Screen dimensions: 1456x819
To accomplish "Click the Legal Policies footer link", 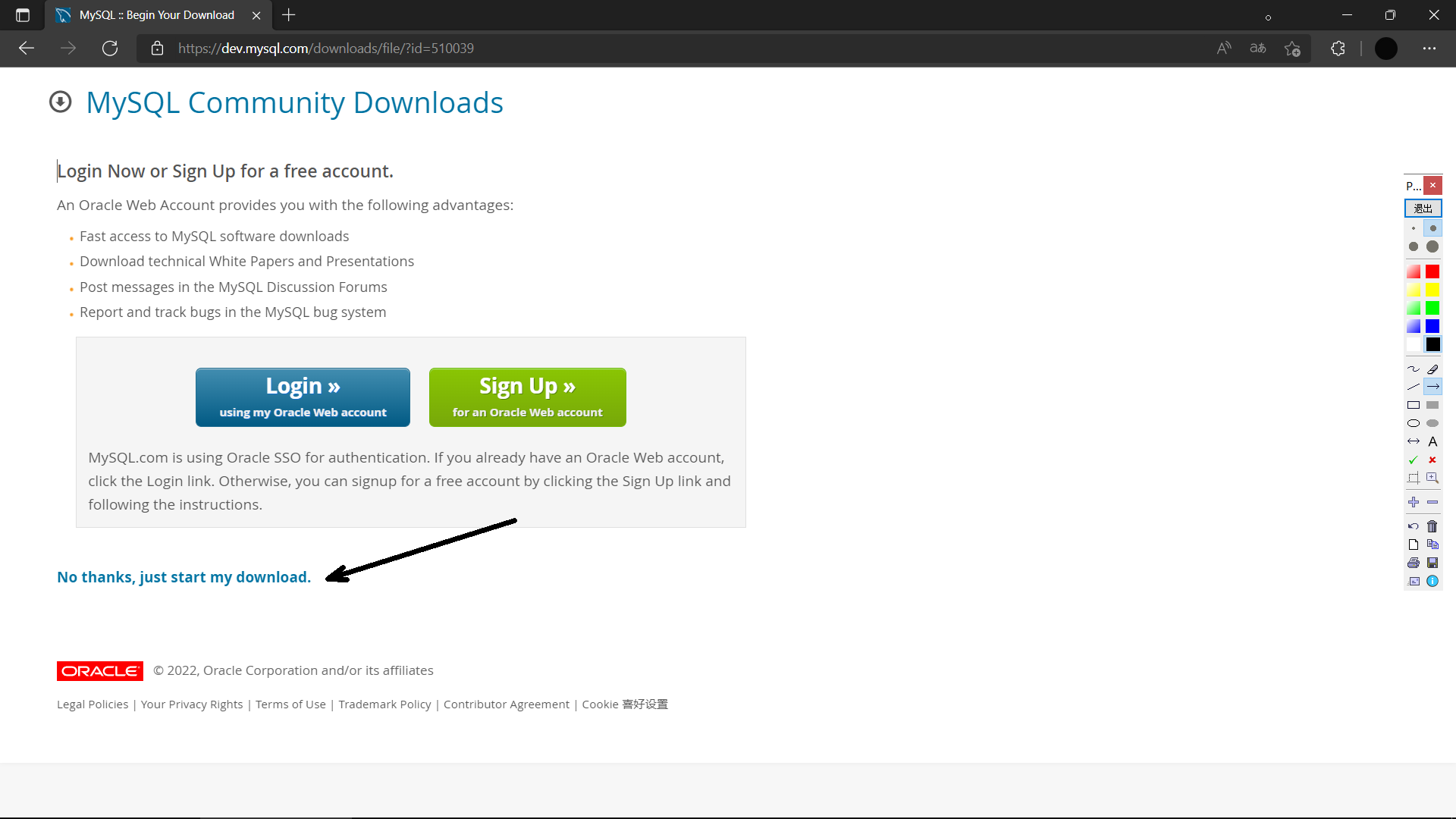I will tap(92, 703).
